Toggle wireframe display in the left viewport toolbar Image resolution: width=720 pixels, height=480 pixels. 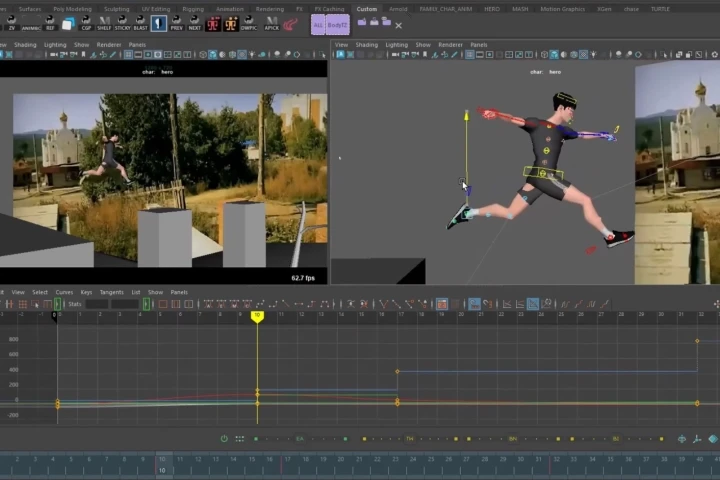point(202,55)
